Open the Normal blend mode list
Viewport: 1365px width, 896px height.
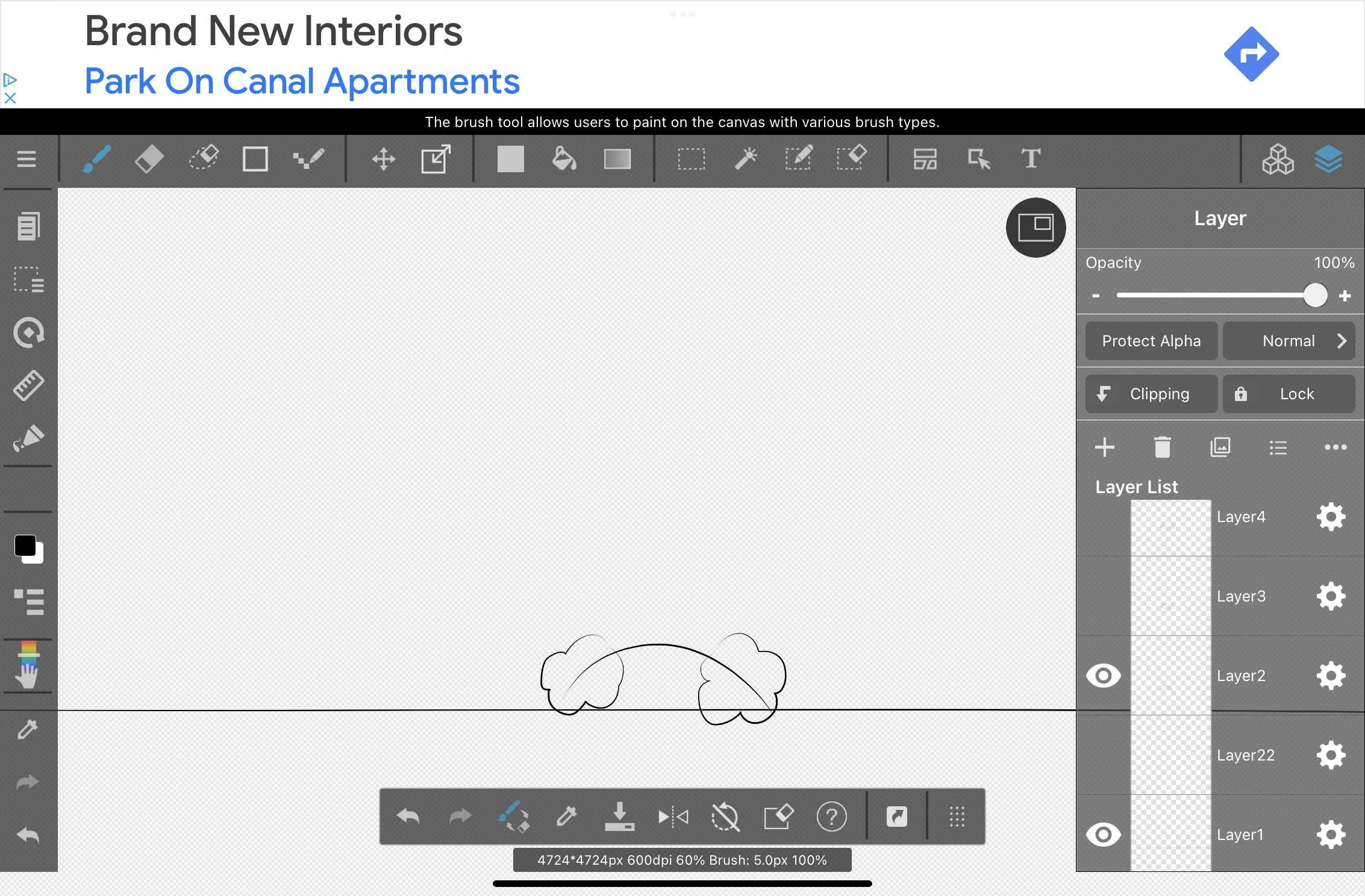1289,341
